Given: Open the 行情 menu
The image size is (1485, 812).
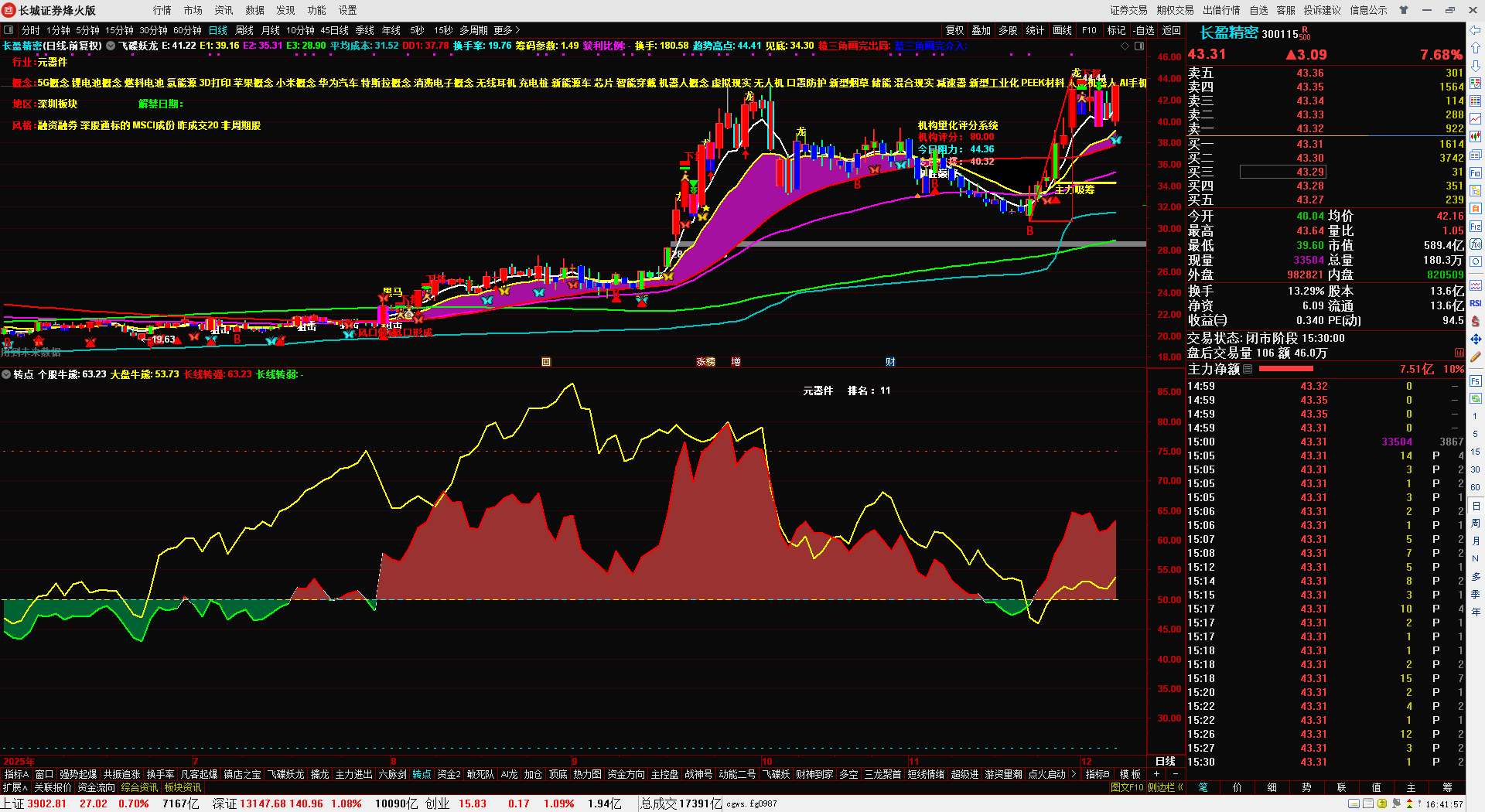Looking at the screenshot, I should tap(162, 10).
